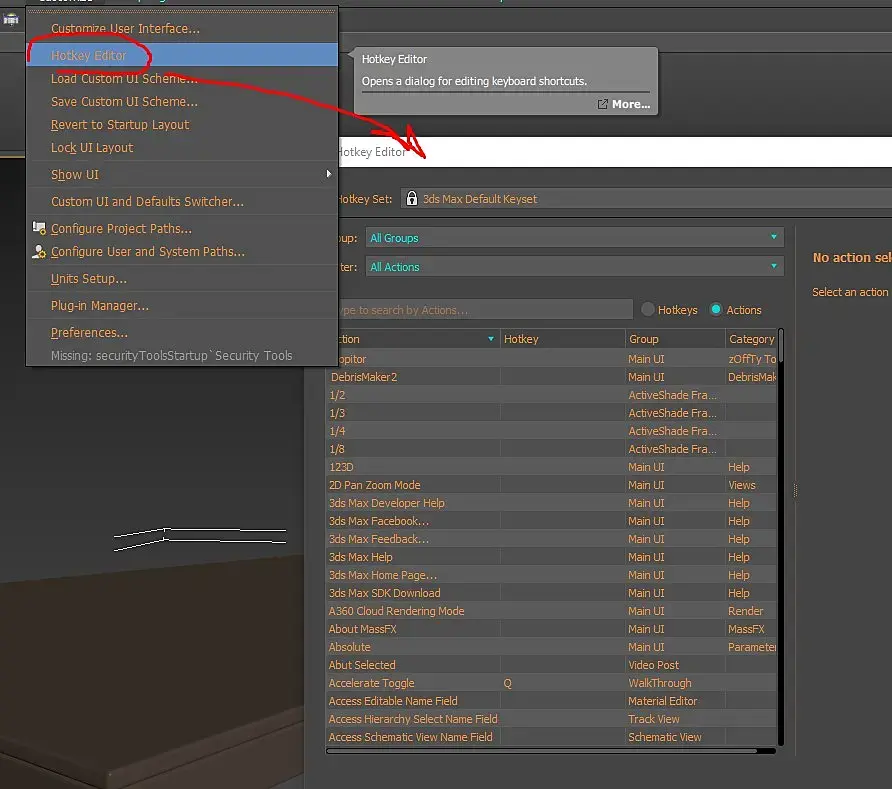Open the All Actions filter dropdown

(575, 266)
